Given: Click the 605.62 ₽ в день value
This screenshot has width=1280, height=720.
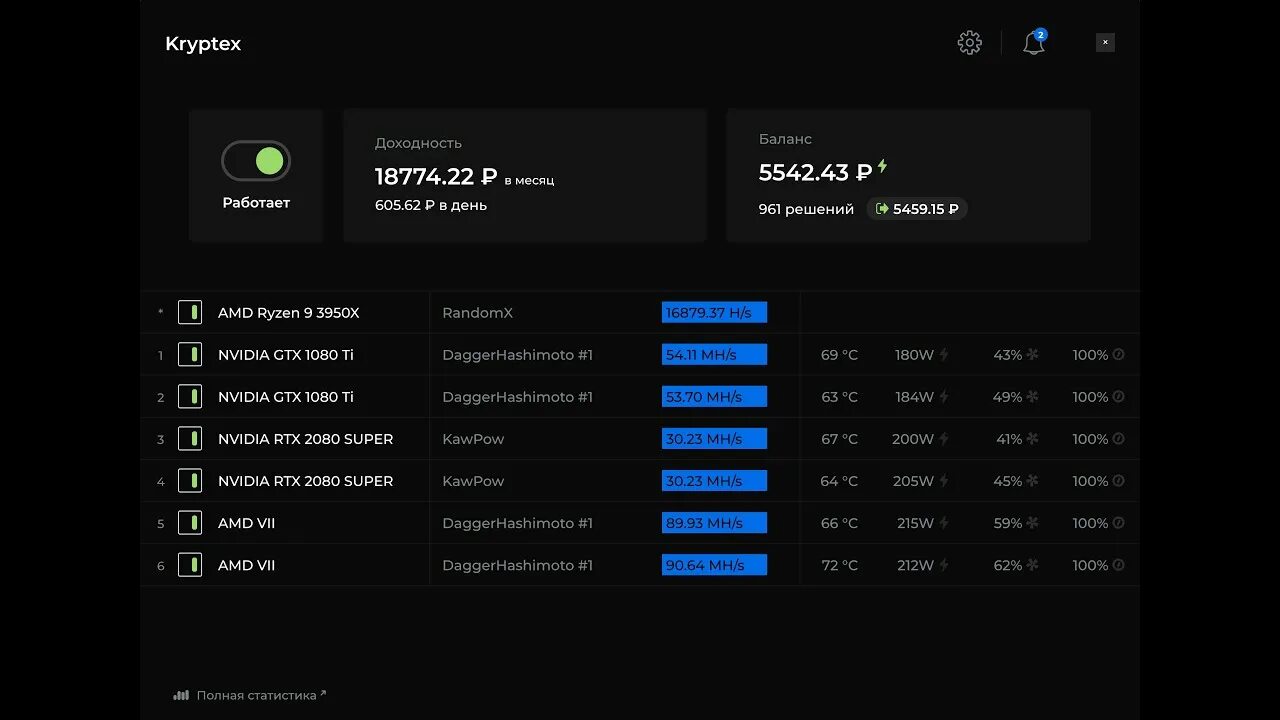Looking at the screenshot, I should (431, 205).
